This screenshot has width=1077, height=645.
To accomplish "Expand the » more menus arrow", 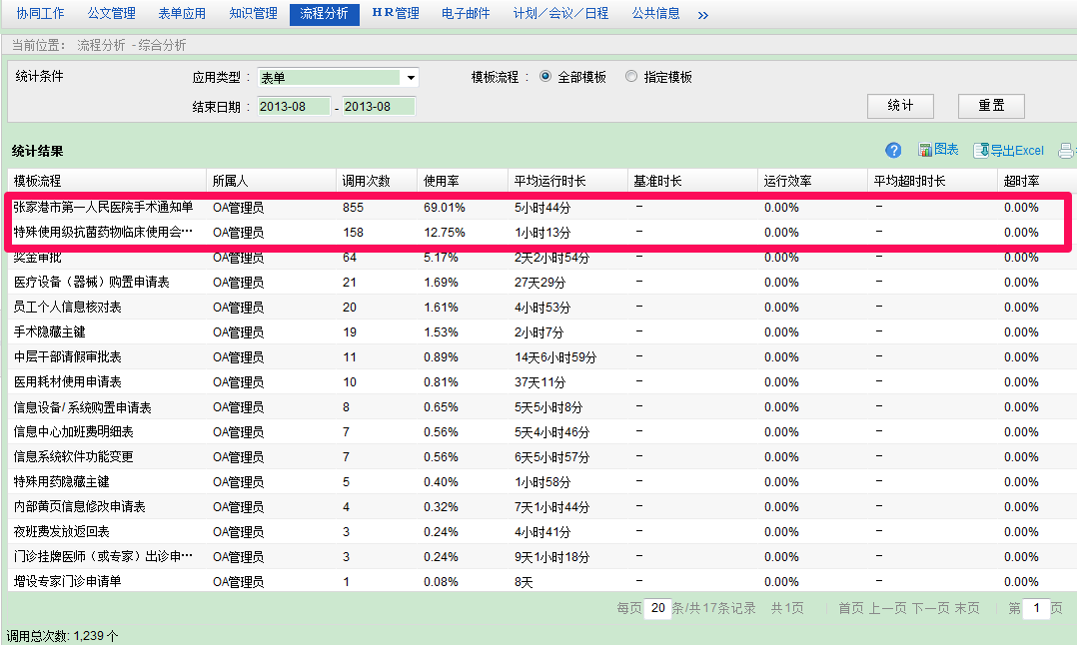I will click(x=703, y=15).
